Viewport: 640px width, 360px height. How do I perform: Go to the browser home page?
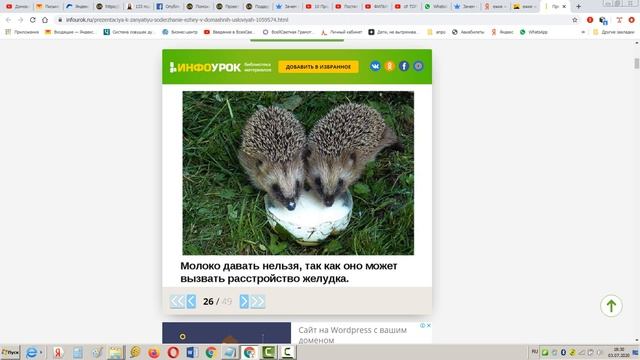pyautogui.click(x=45, y=20)
